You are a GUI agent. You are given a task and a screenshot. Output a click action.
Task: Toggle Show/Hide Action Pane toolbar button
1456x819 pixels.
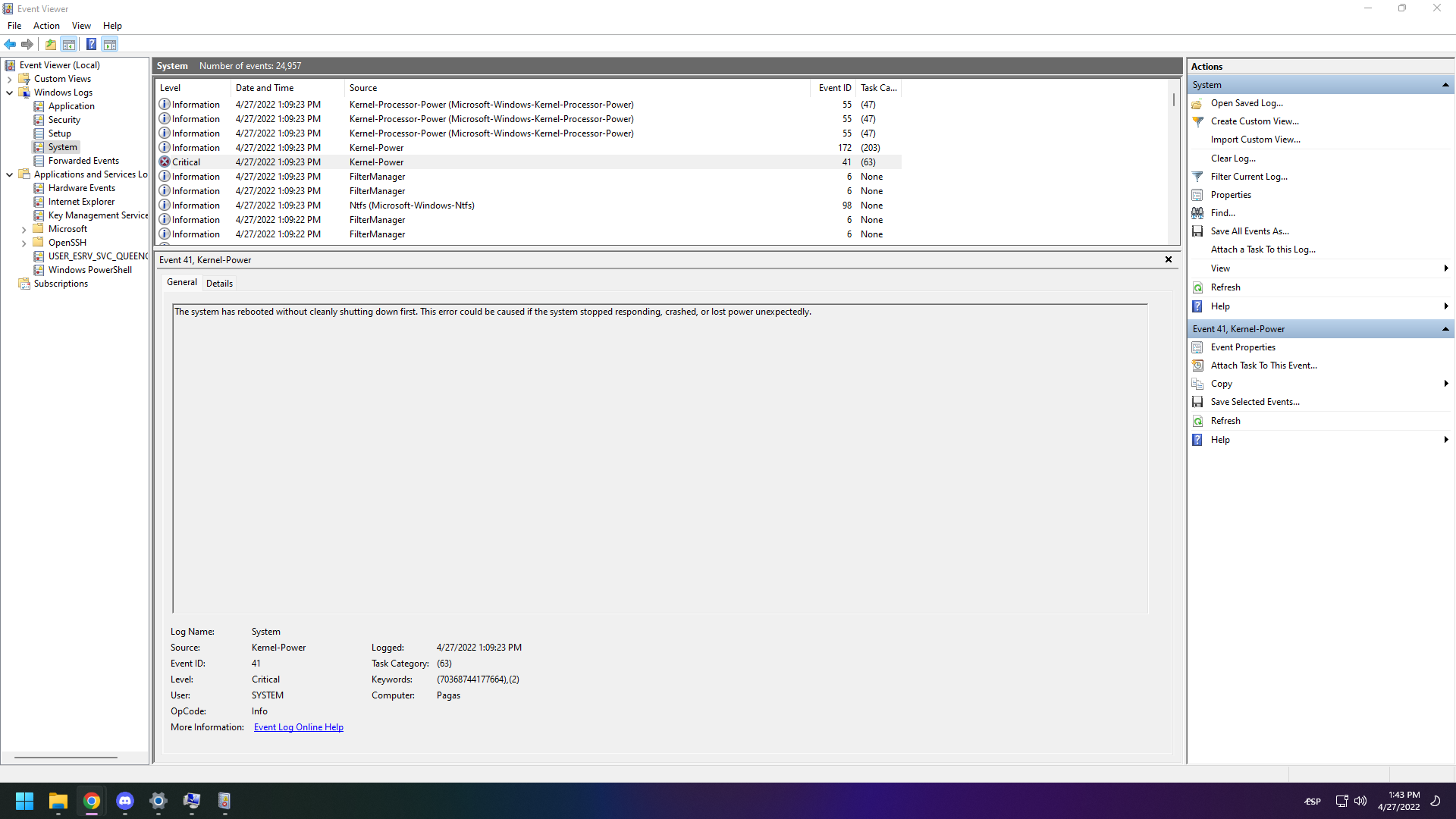[x=110, y=44]
